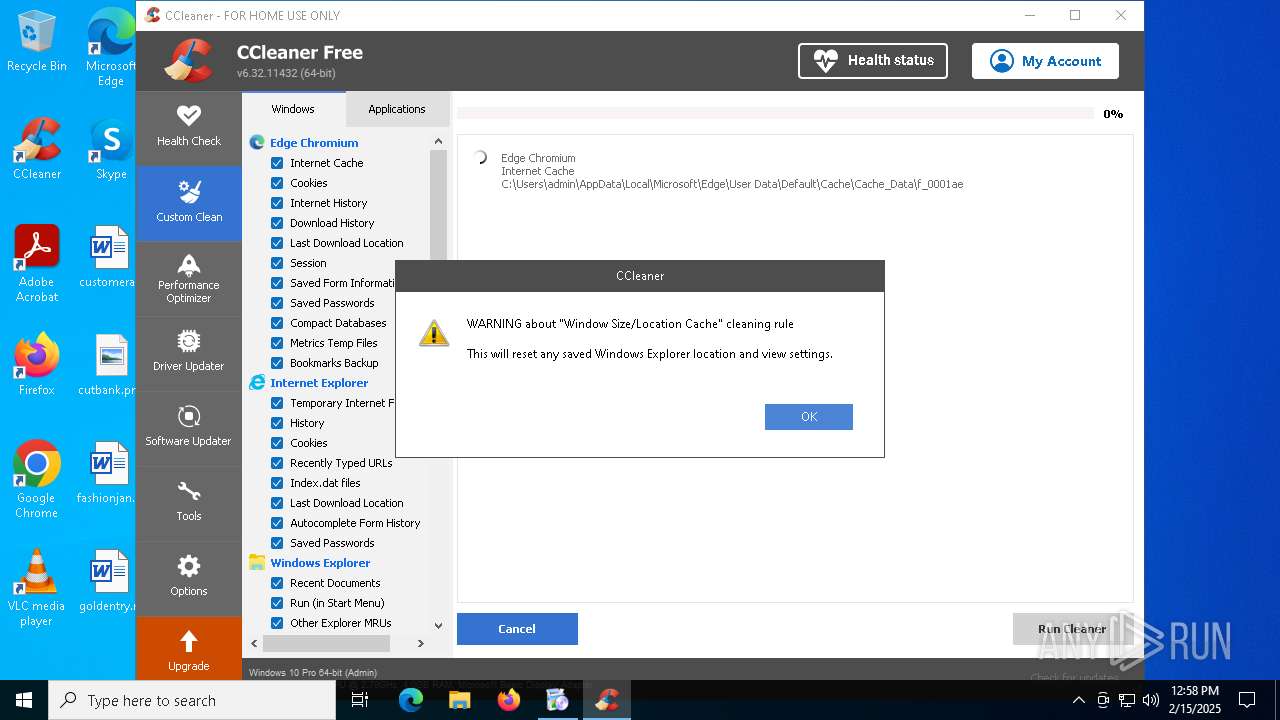Open the Tools section
The width and height of the screenshot is (1280, 720).
click(188, 502)
